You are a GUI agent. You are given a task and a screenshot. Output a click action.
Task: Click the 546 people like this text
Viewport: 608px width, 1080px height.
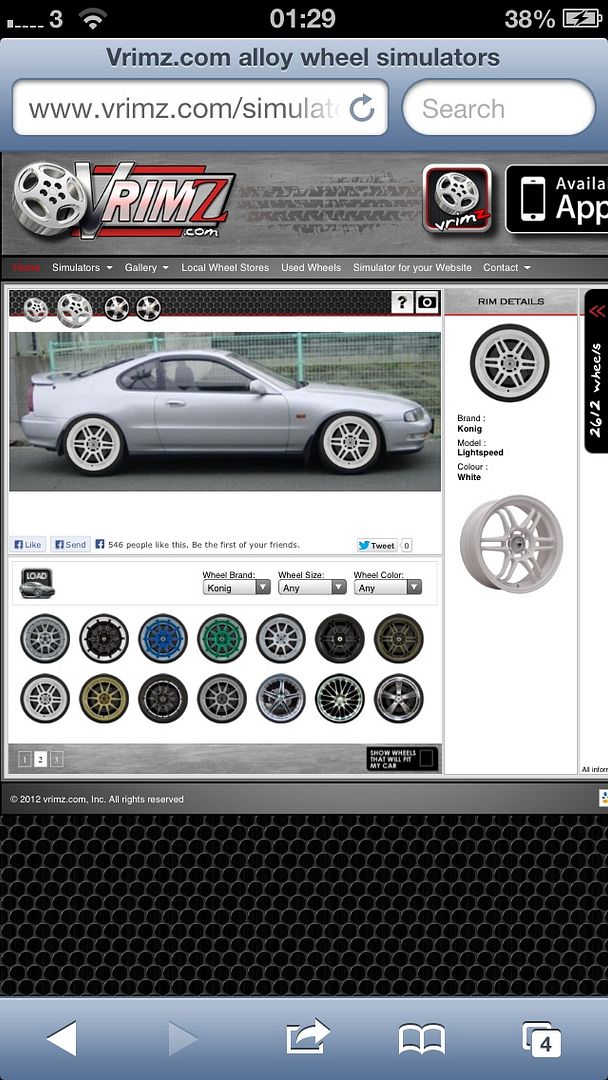tap(204, 544)
